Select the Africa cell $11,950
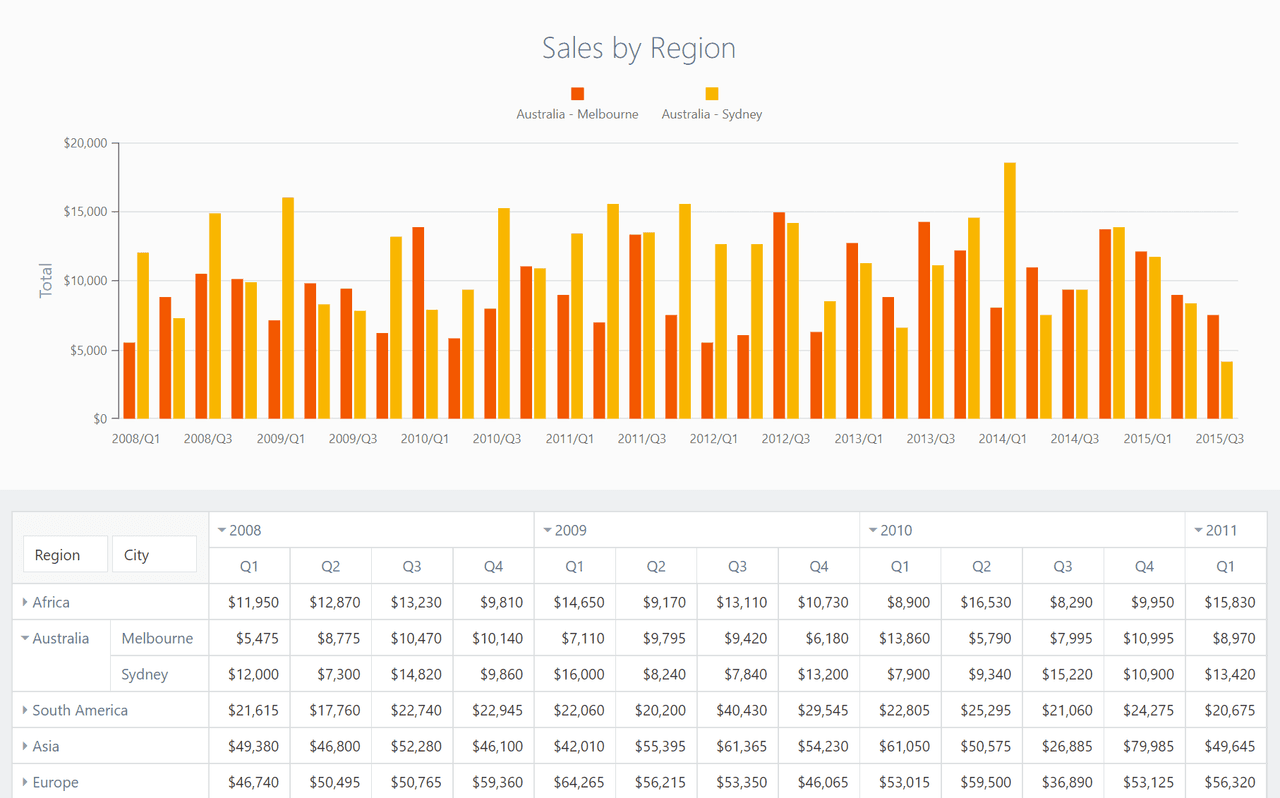 point(249,602)
